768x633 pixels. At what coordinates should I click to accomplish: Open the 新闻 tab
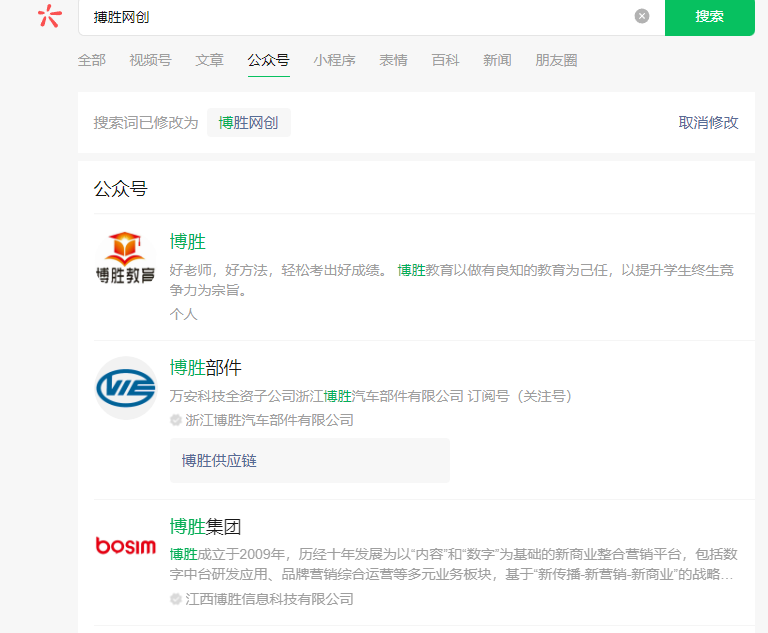(x=497, y=60)
